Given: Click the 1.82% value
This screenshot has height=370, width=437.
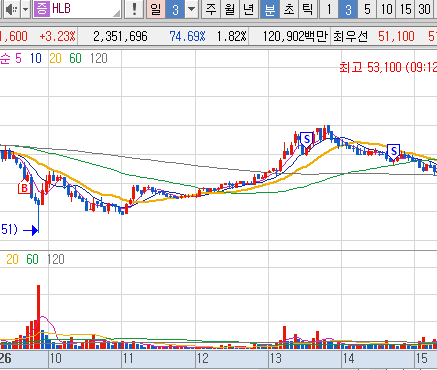Looking at the screenshot, I should click(232, 36).
